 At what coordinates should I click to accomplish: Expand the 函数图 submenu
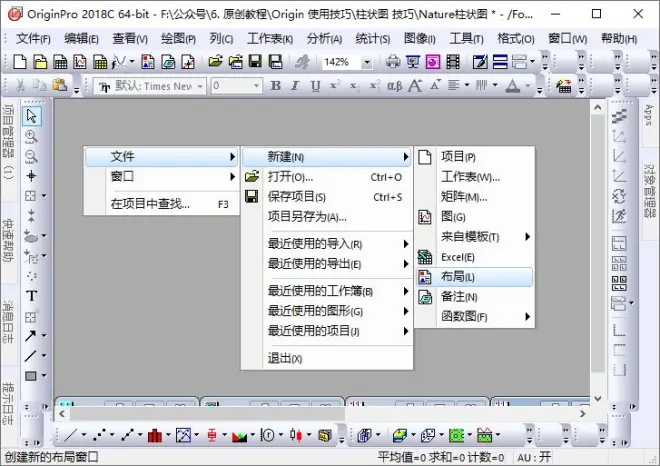pyautogui.click(x=475, y=317)
